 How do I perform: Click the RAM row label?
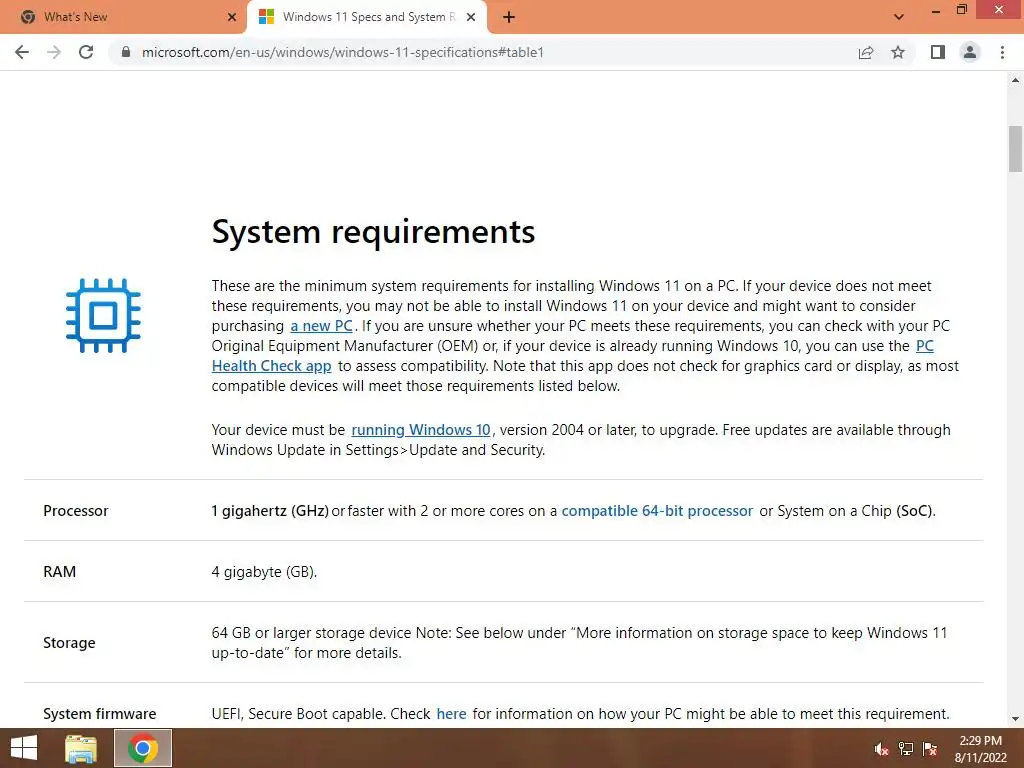[59, 571]
